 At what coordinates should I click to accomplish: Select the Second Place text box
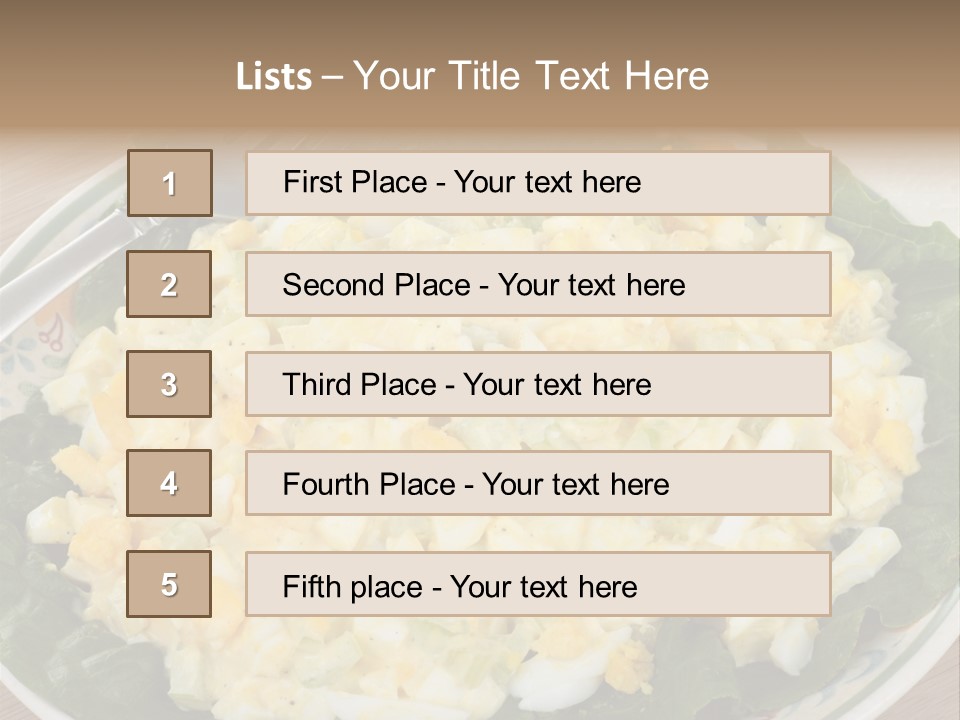point(538,284)
